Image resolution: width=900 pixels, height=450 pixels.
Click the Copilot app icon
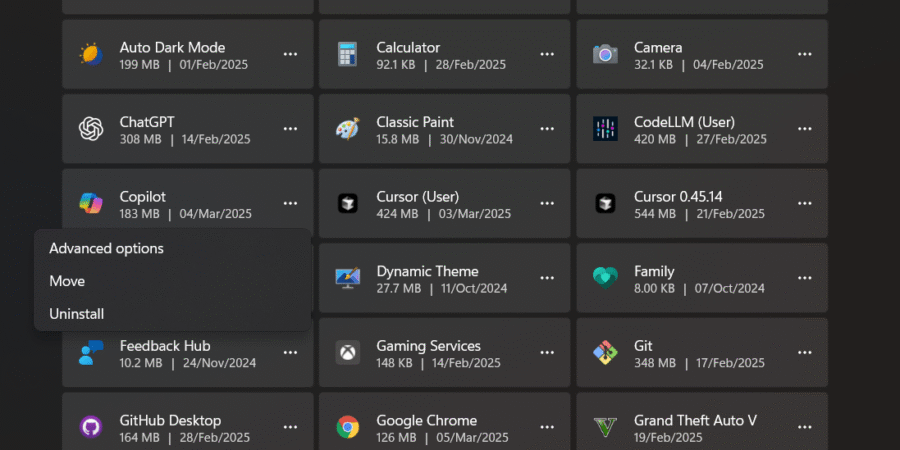click(91, 203)
